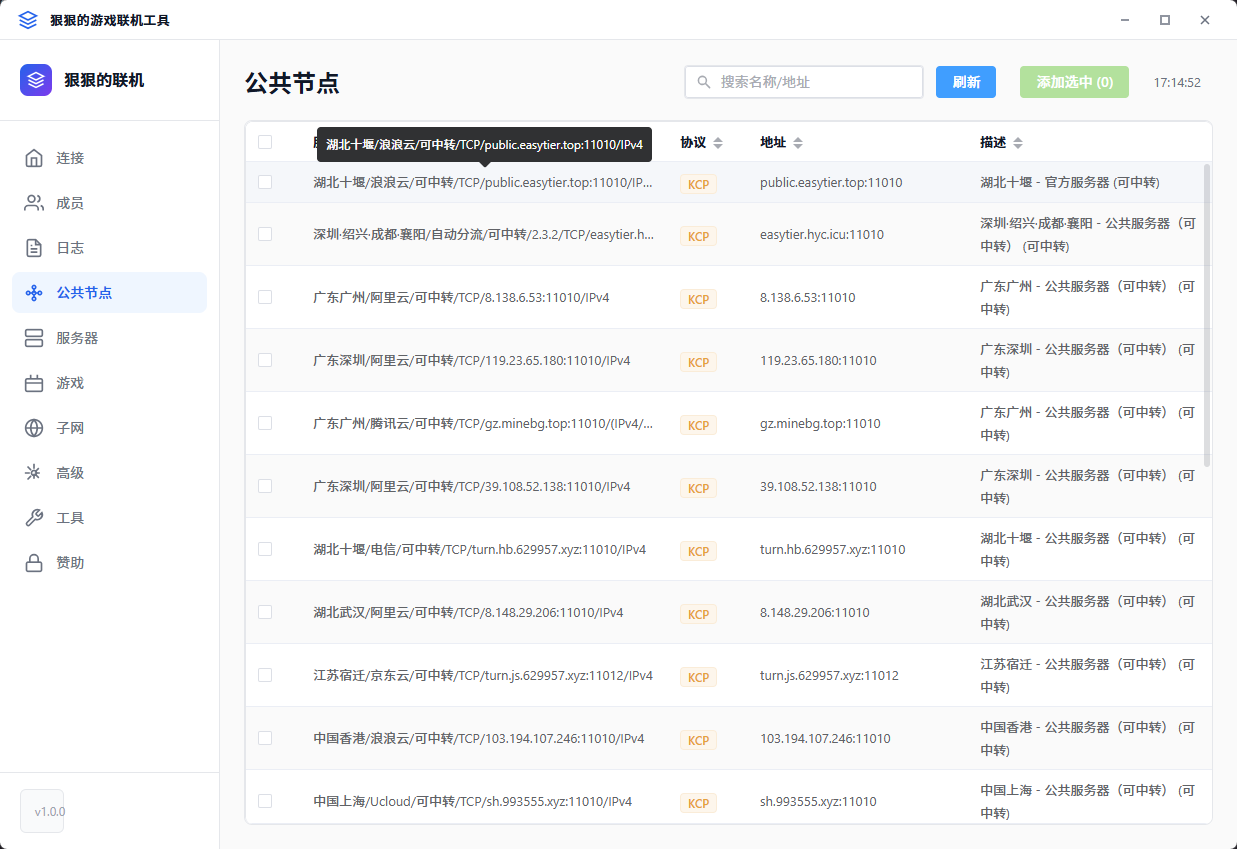Click the 游戏 calendar-style icon
Screen dimensions: 1237x849
(x=34, y=383)
